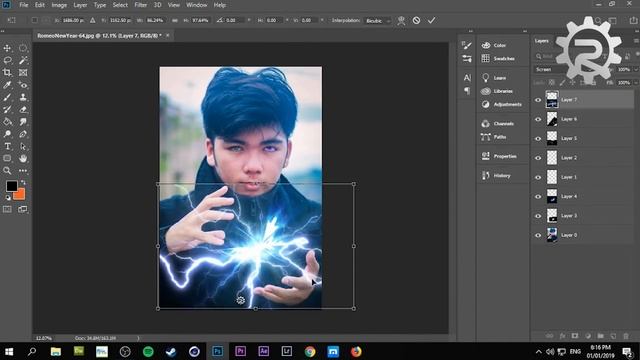The width and height of the screenshot is (640, 360).
Task: Hide Layer 3 with its eye icon
Action: coord(538,216)
